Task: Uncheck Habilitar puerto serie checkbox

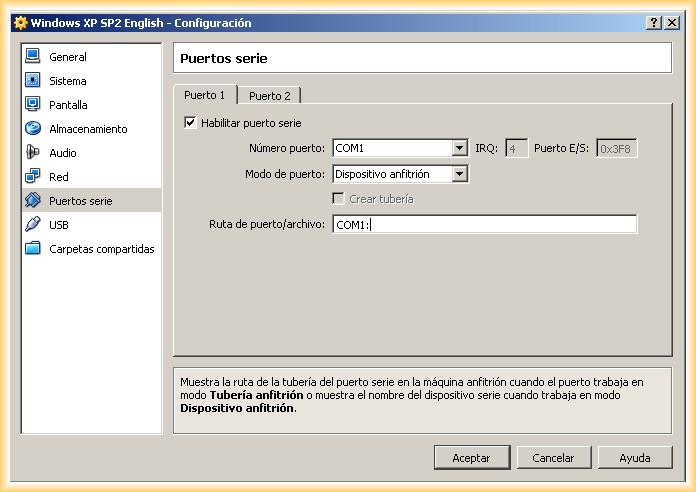Action: tap(190, 123)
